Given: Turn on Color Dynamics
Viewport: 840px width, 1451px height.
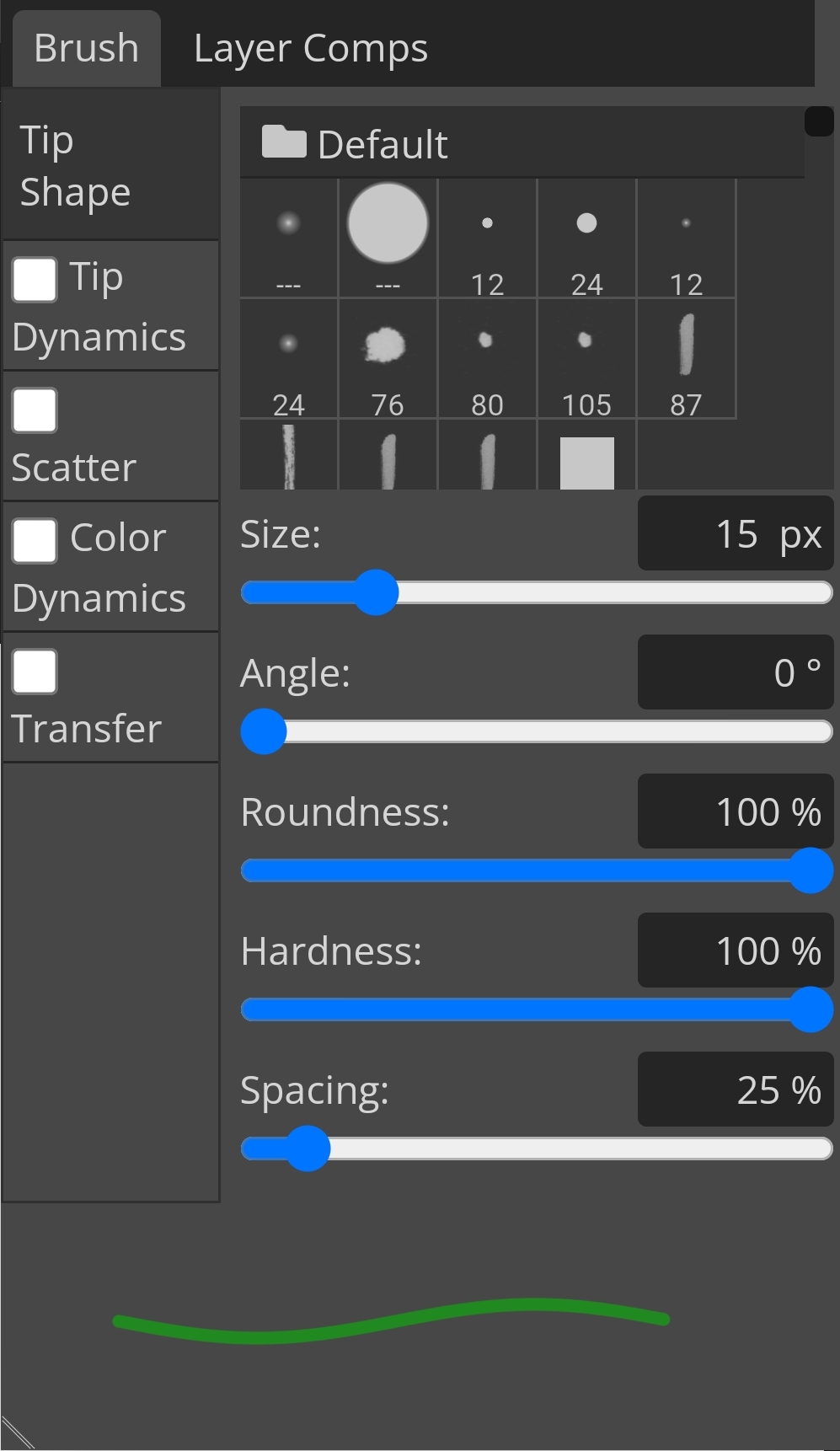Looking at the screenshot, I should click(x=34, y=541).
